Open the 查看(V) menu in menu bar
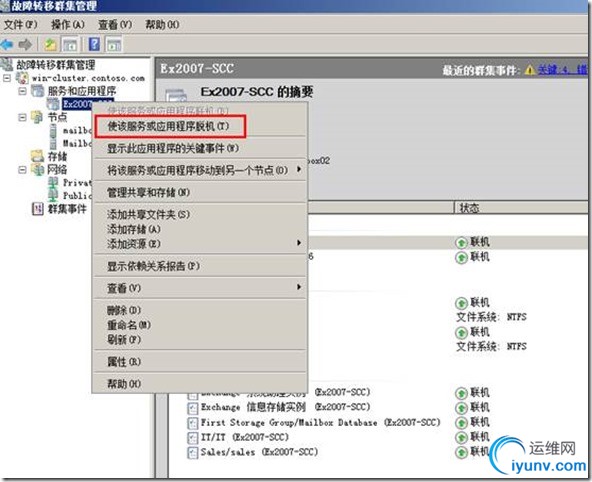Screen dimensions: 592x482 click(115, 25)
